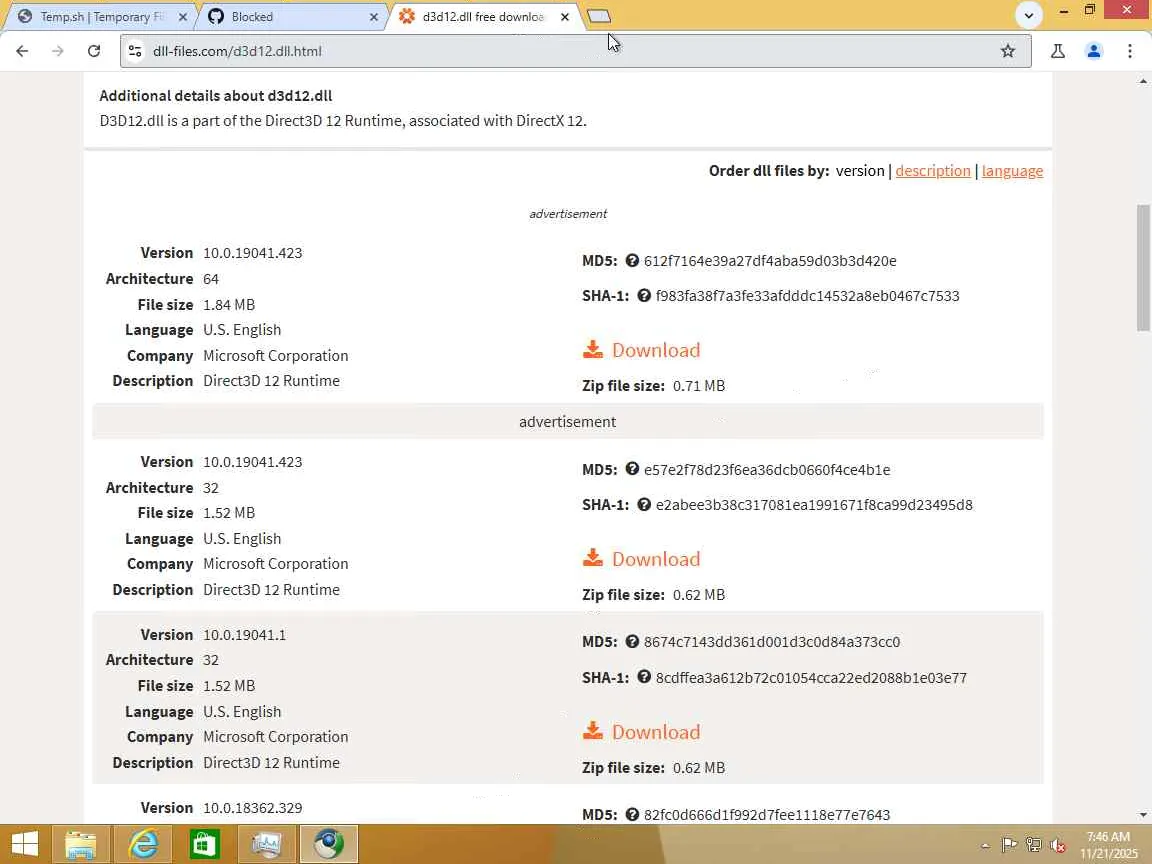
Task: Download version 10.0.19041.1
Action: [655, 732]
